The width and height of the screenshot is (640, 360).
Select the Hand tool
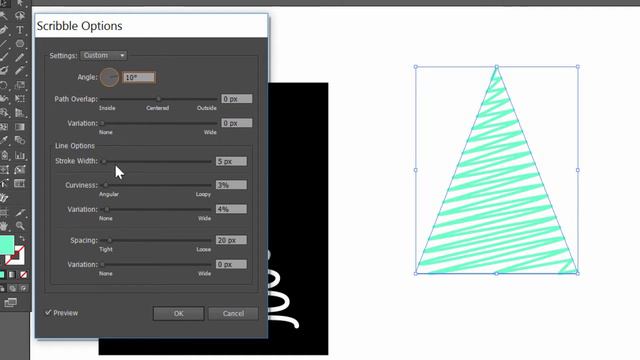[x=4, y=226]
